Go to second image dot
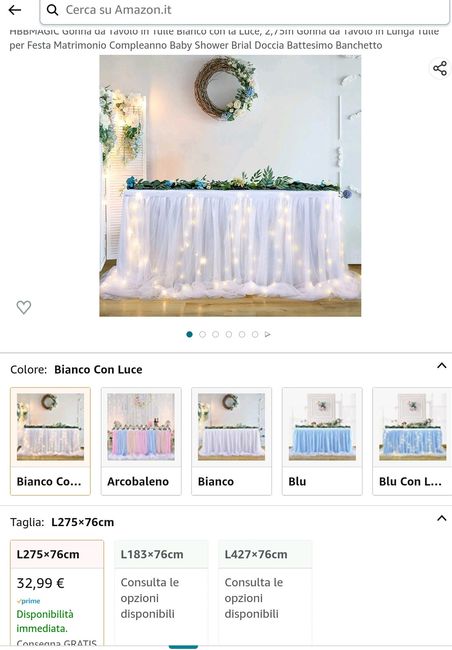The height and width of the screenshot is (650, 452). (202, 334)
